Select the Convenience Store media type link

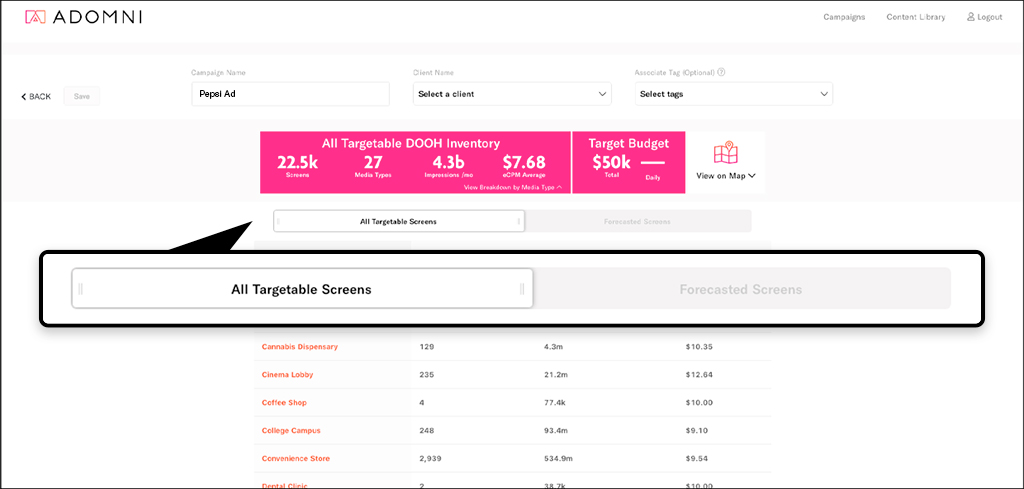pyautogui.click(x=295, y=459)
